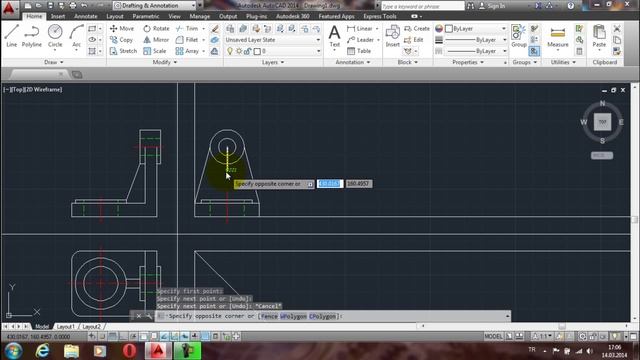Click the Scale tool
640x360 pixels.
pos(154,51)
